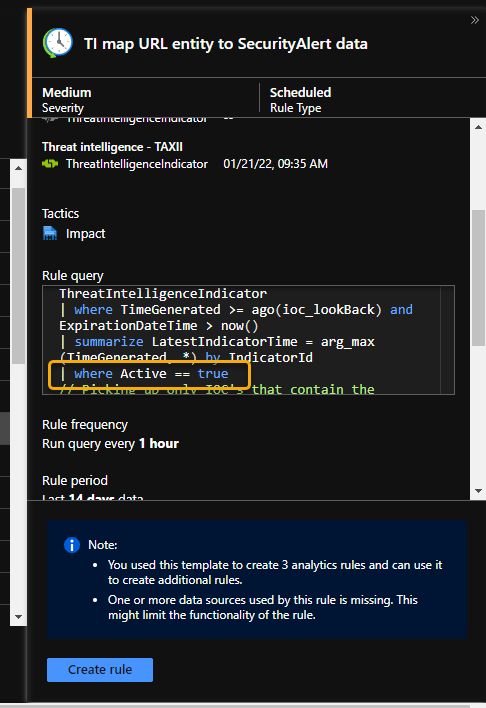Click the ThreatIntelligenceIndicator first line of query
The height and width of the screenshot is (708, 486).
pos(163,294)
